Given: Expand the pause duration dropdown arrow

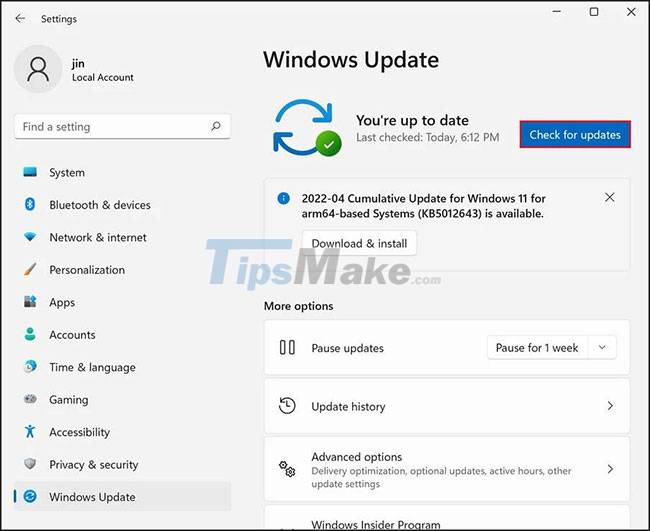Looking at the screenshot, I should (x=602, y=347).
